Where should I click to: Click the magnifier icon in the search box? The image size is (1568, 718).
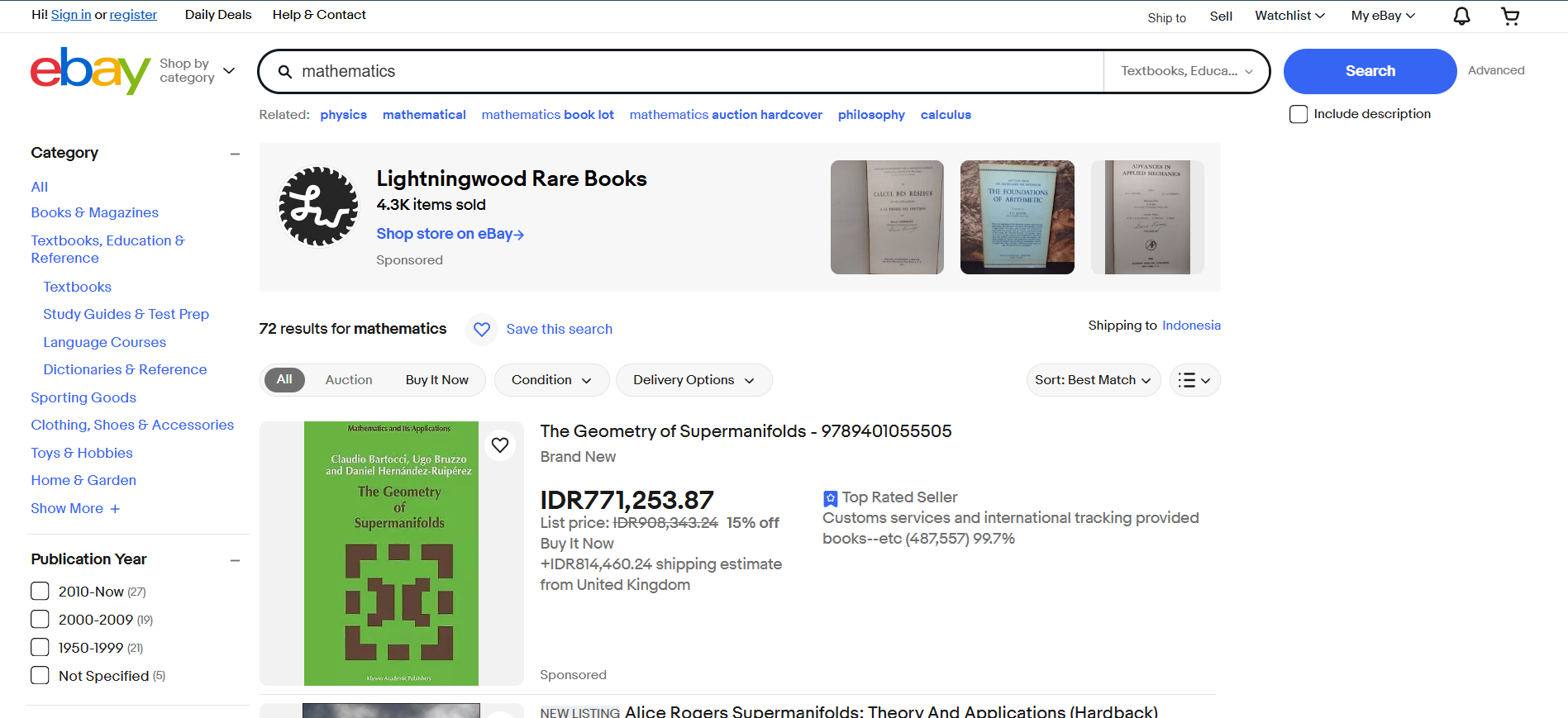(285, 72)
